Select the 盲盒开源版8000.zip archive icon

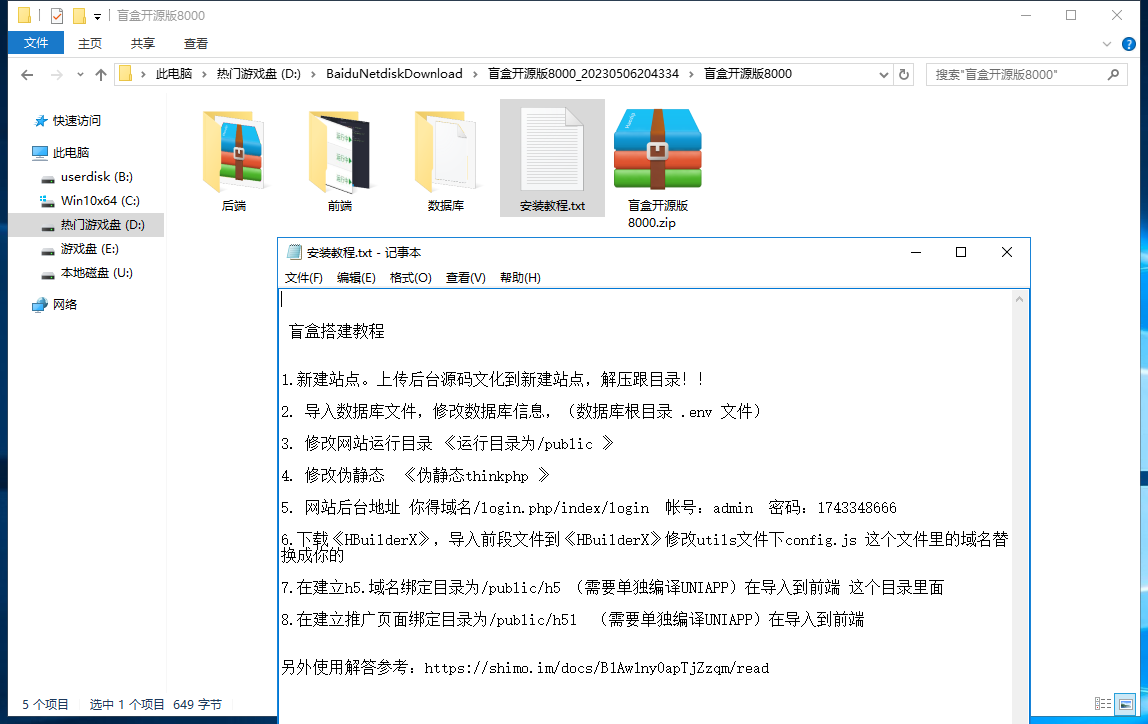tap(657, 149)
